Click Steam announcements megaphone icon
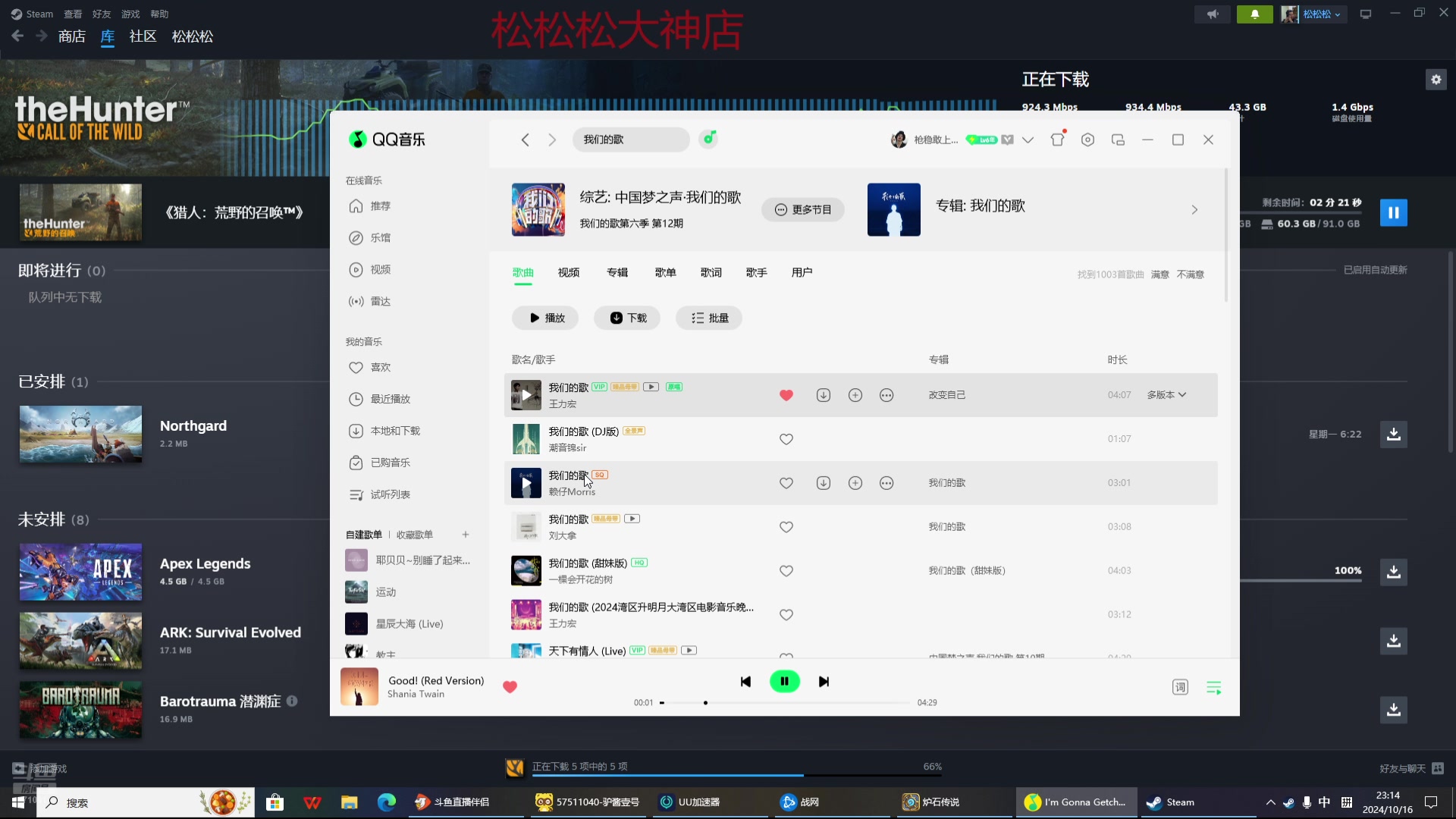This screenshot has height=819, width=1456. point(1213,14)
